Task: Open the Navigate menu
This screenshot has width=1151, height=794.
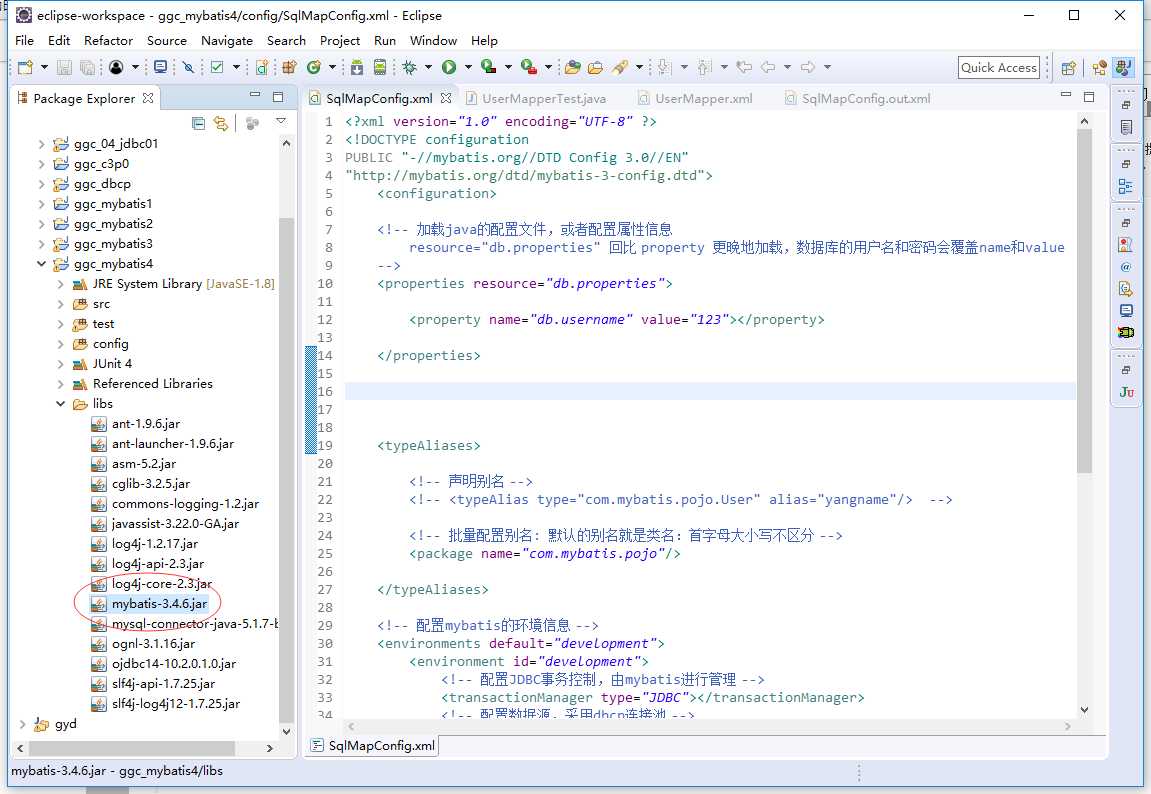Action: (227, 40)
